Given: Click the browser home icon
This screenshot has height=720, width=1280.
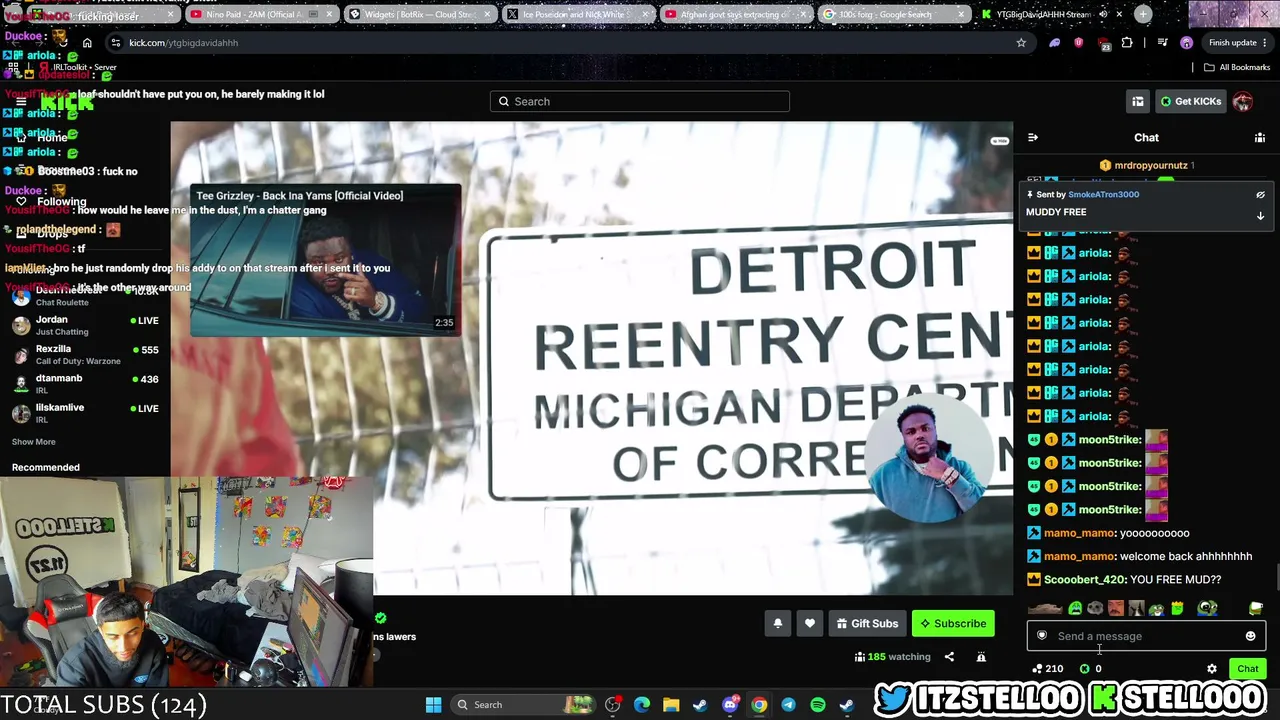Looking at the screenshot, I should (x=87, y=43).
